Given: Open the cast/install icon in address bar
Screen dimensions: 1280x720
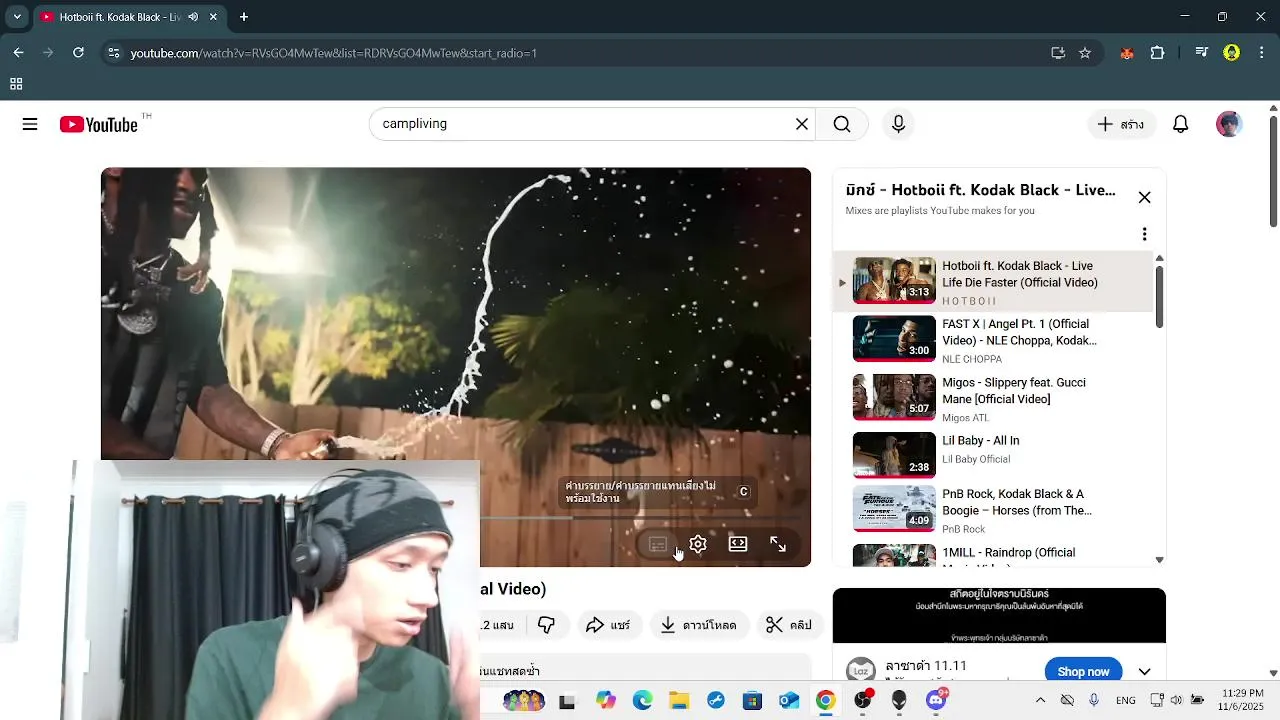Looking at the screenshot, I should [1058, 53].
